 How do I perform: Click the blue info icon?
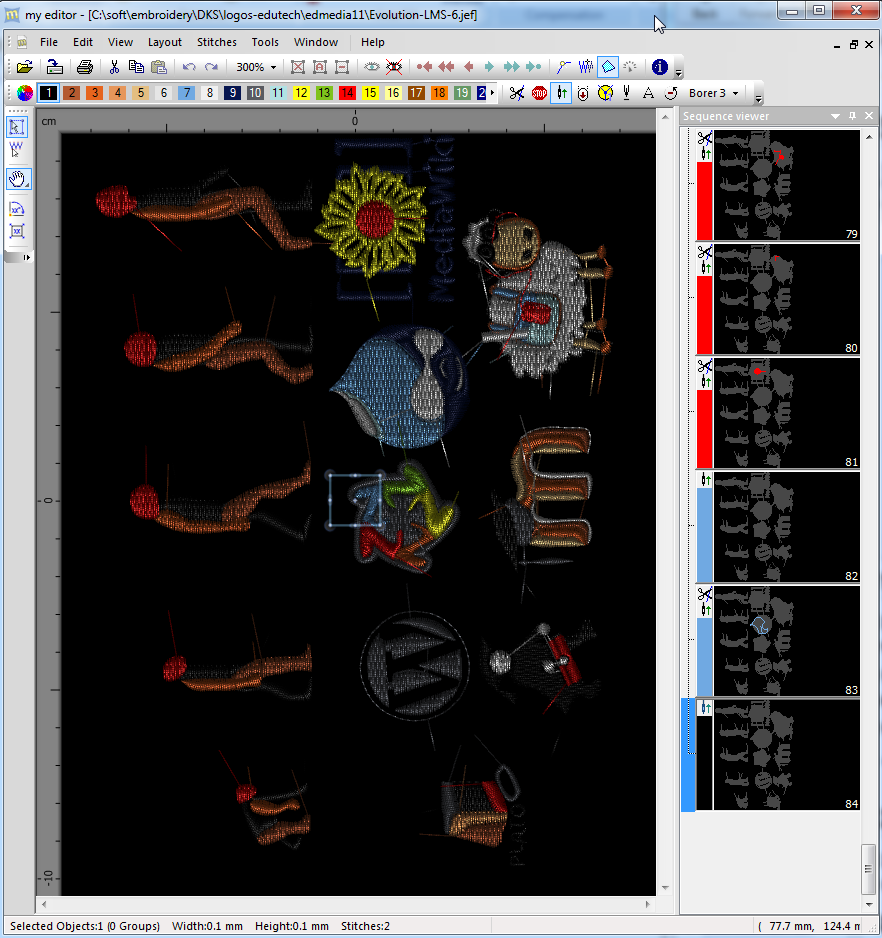click(659, 67)
